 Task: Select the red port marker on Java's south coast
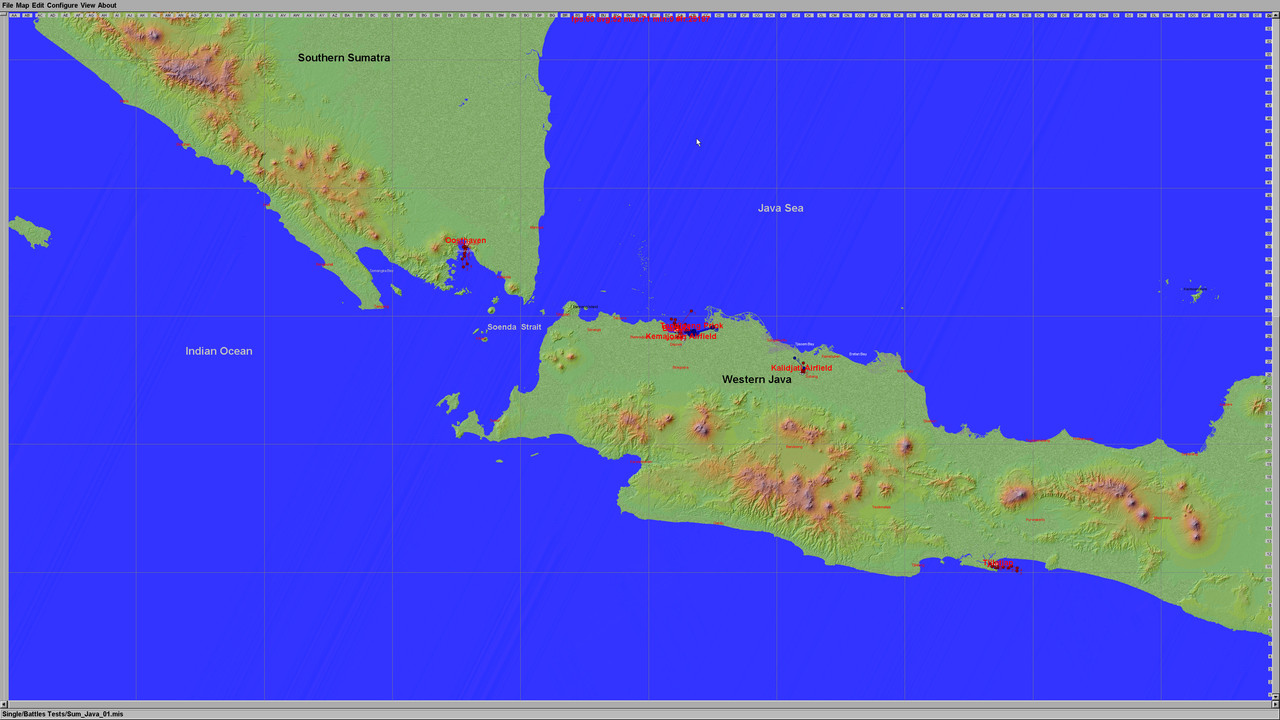[998, 566]
